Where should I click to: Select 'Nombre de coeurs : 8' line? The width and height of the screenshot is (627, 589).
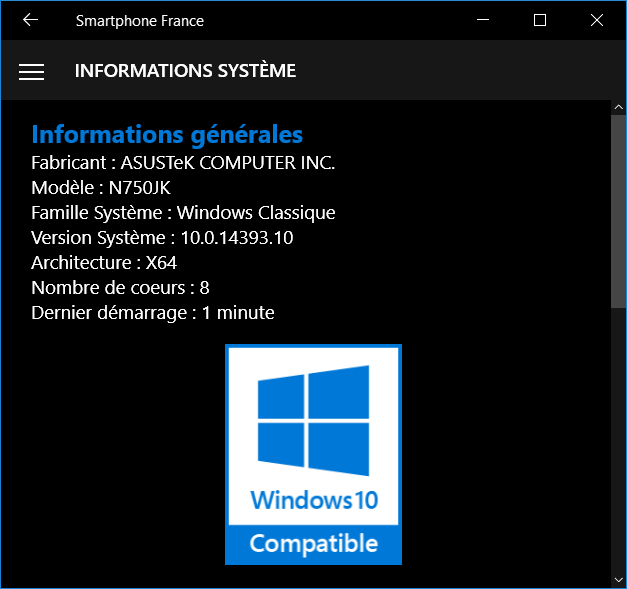tap(120, 288)
